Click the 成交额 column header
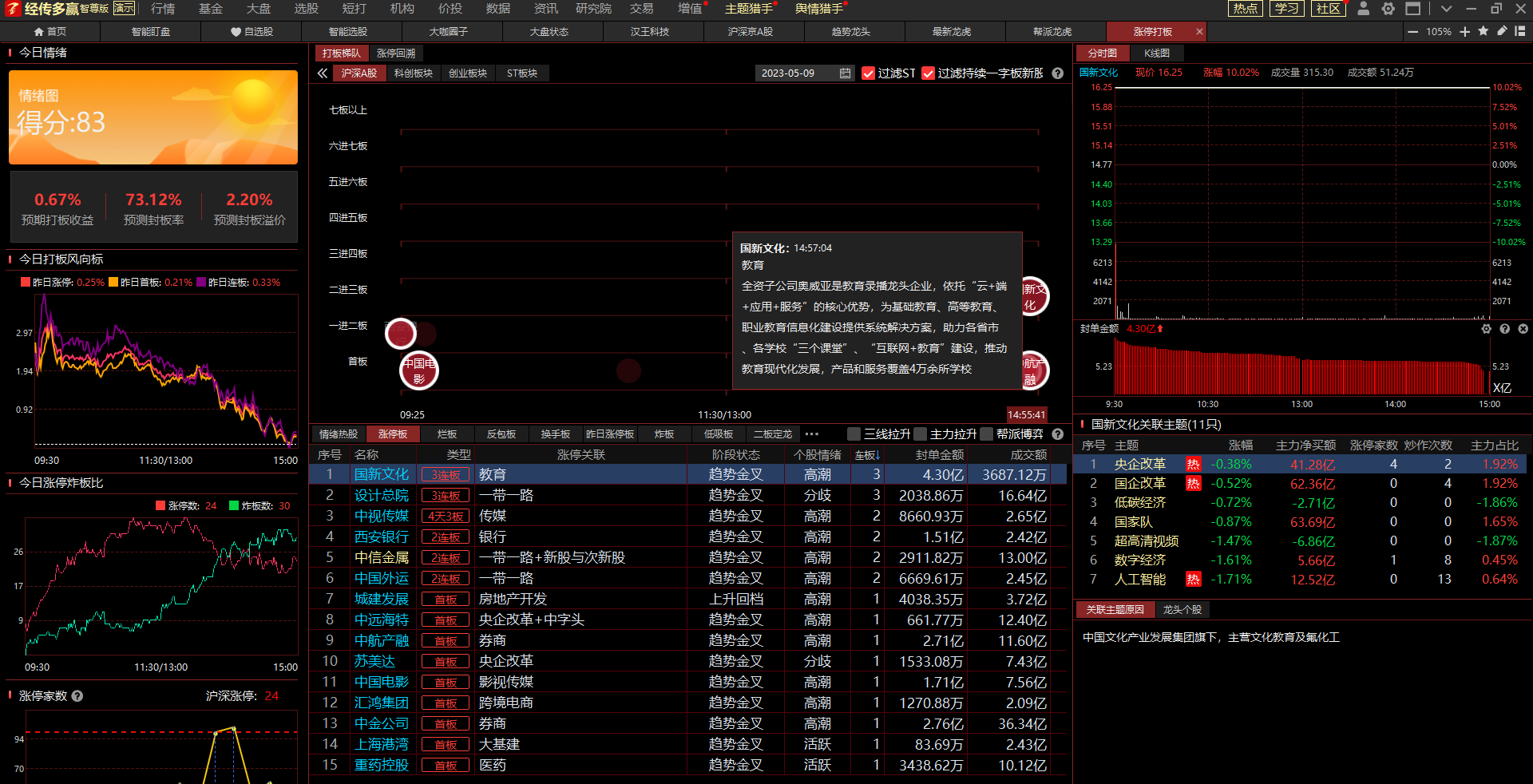 1028,455
